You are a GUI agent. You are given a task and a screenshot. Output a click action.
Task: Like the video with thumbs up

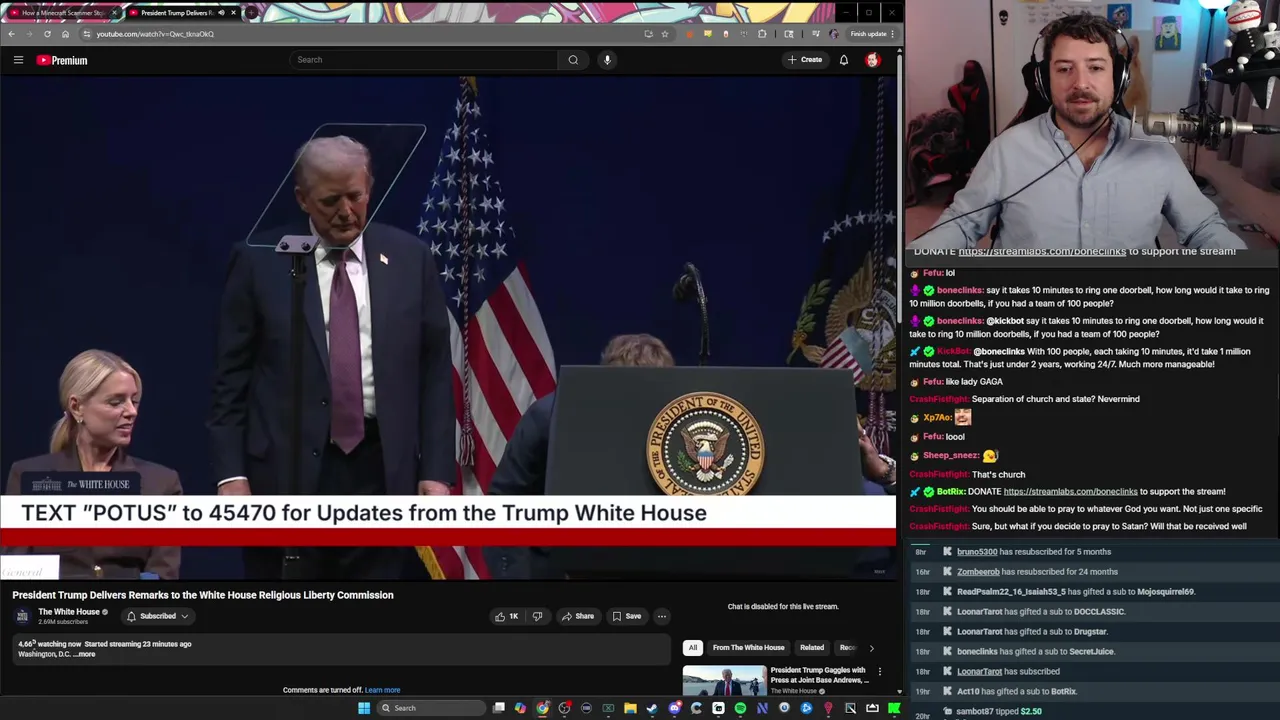[x=506, y=616]
